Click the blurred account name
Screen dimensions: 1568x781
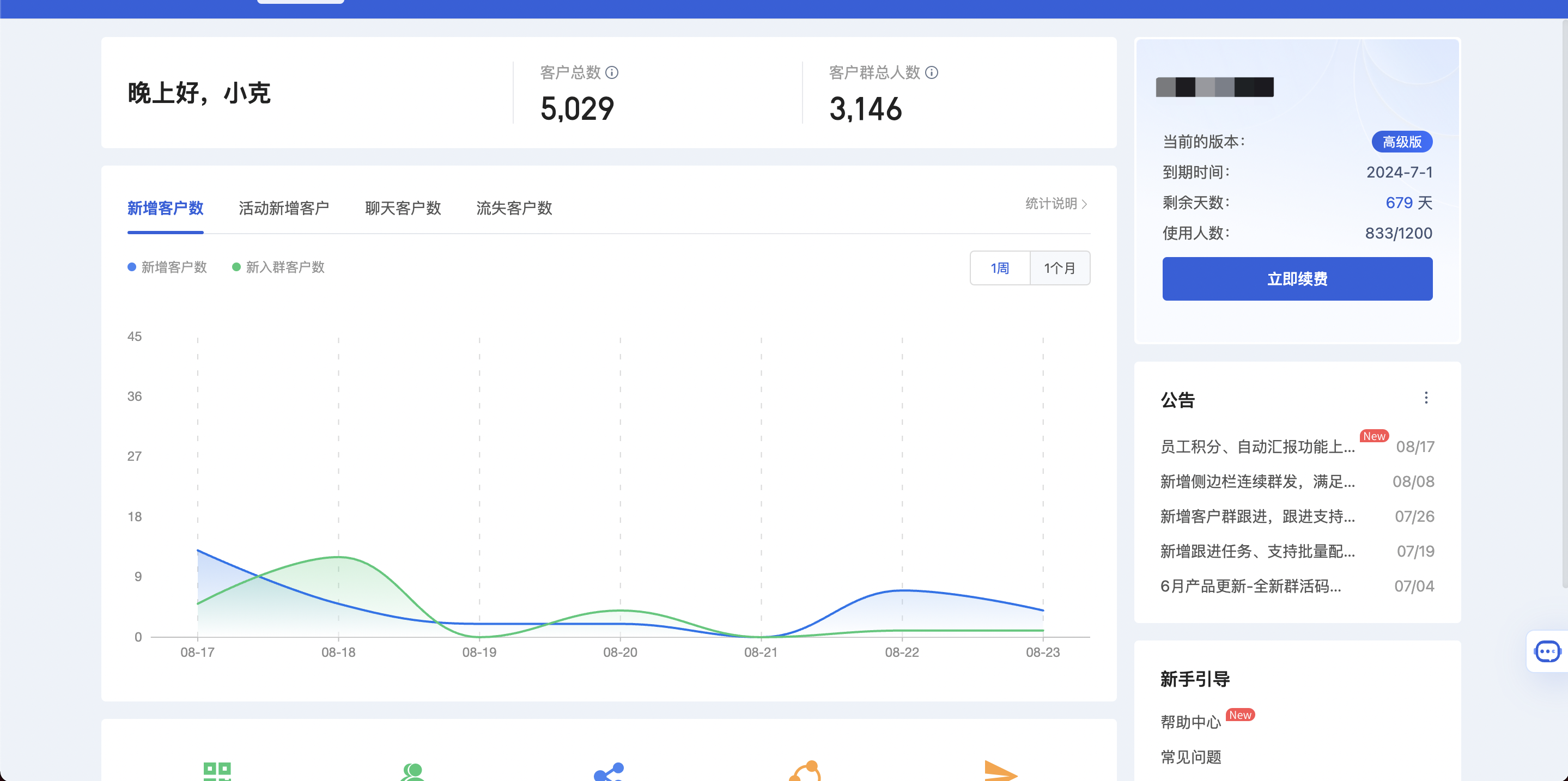click(1214, 87)
